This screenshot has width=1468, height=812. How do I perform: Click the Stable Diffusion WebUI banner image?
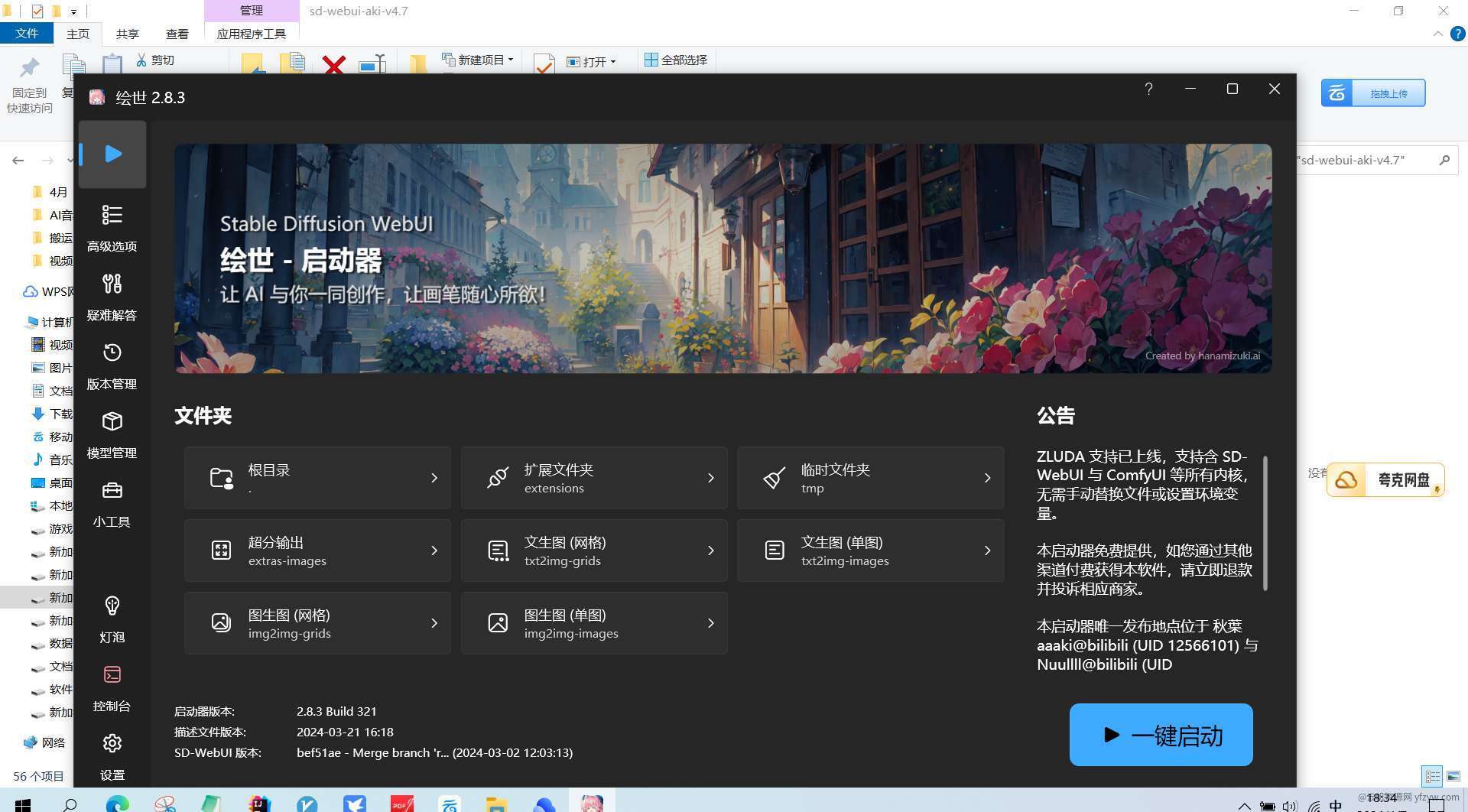point(723,258)
